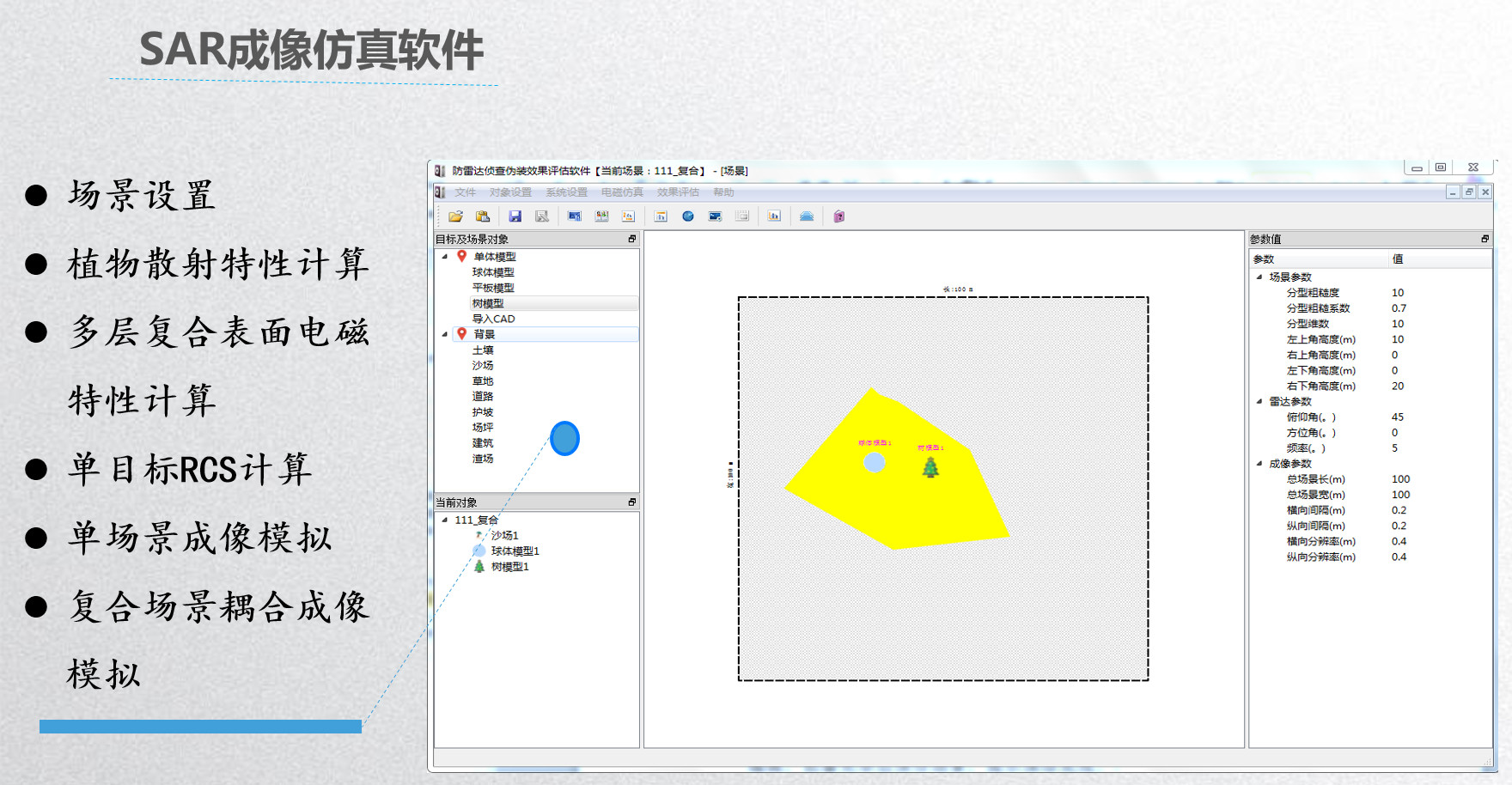This screenshot has width=1512, height=785.
Task: Select 球体模型 in the object tree
Action: [x=493, y=272]
